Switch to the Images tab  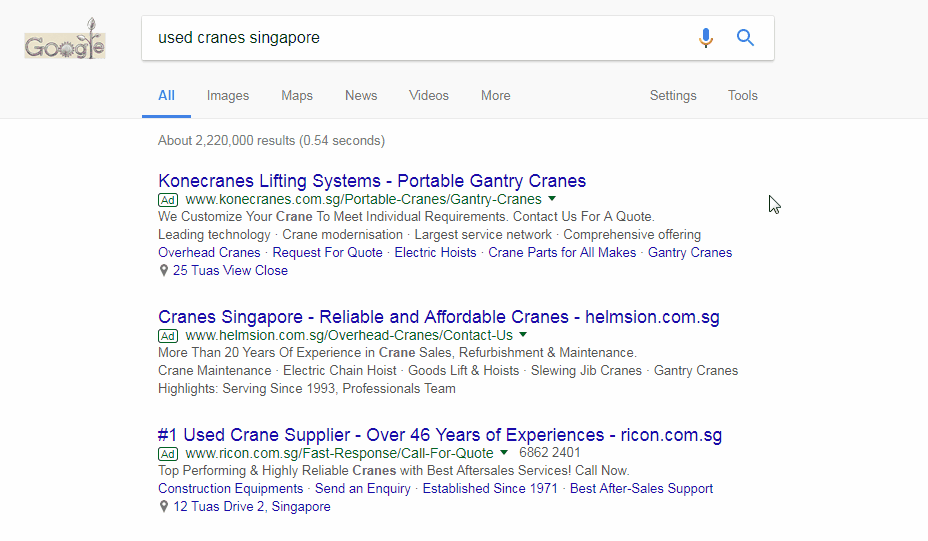coord(228,96)
